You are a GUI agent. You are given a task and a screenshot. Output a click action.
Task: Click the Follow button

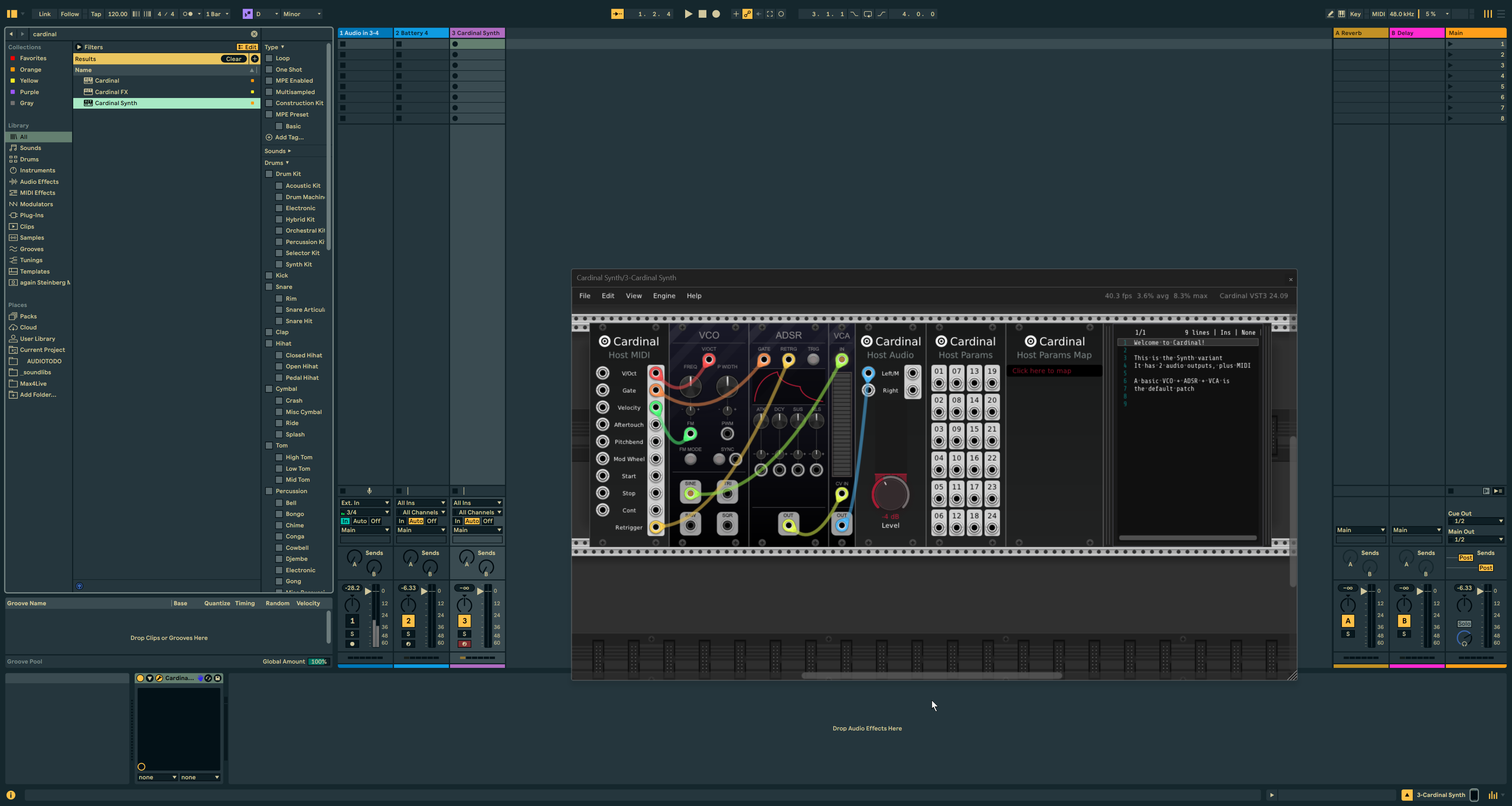[x=70, y=13]
